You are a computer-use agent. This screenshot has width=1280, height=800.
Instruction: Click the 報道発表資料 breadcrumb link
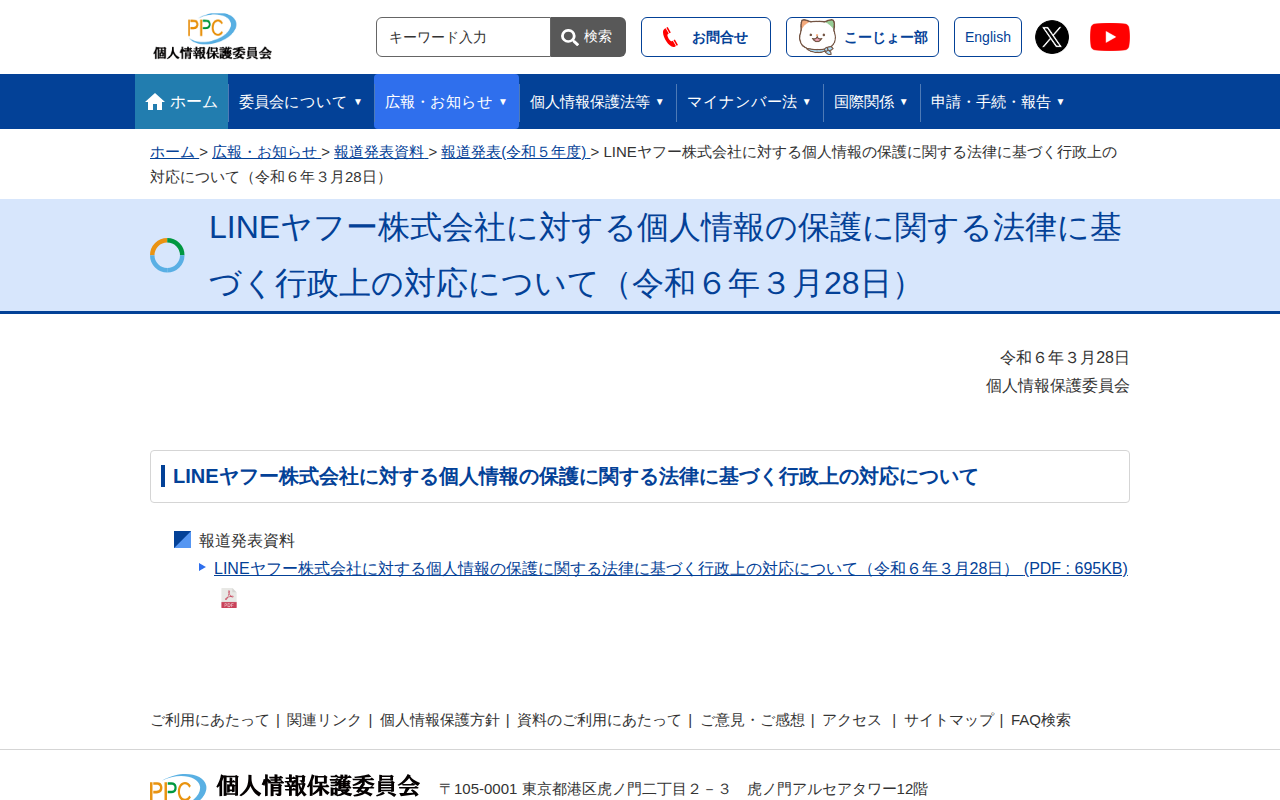pyautogui.click(x=380, y=152)
